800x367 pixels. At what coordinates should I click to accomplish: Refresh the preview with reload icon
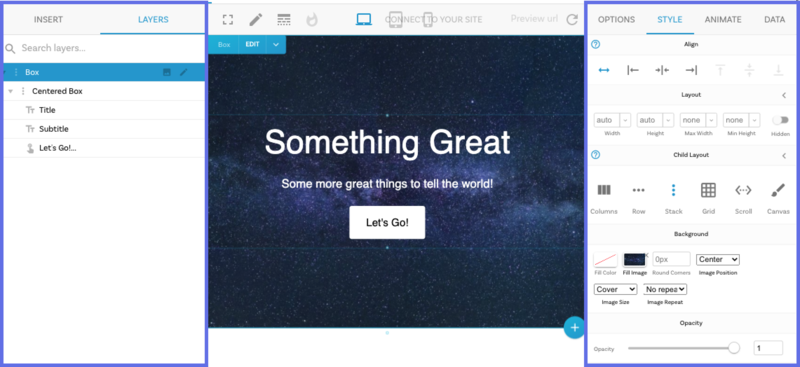pos(572,20)
